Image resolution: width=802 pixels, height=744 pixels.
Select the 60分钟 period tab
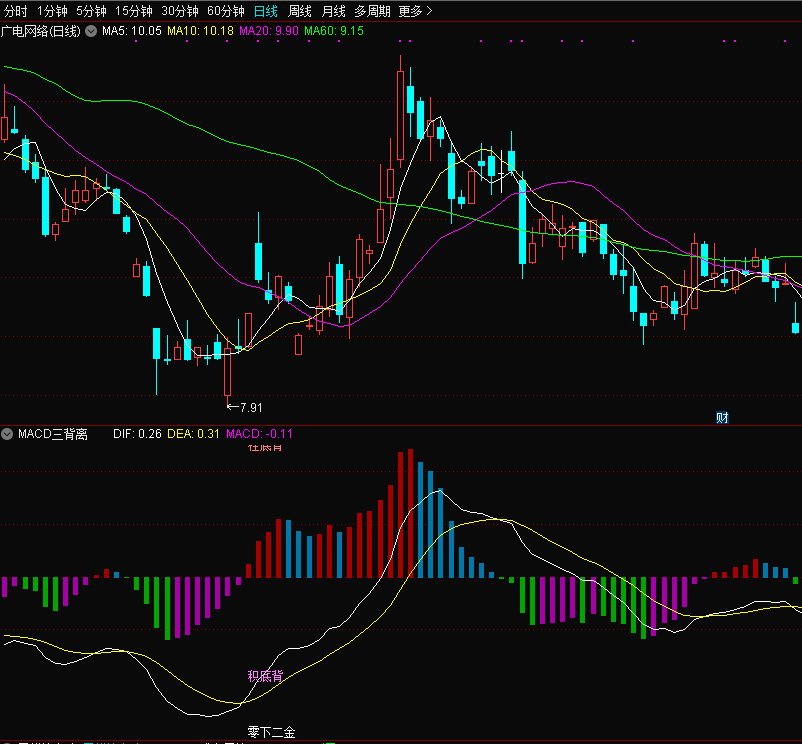225,11
